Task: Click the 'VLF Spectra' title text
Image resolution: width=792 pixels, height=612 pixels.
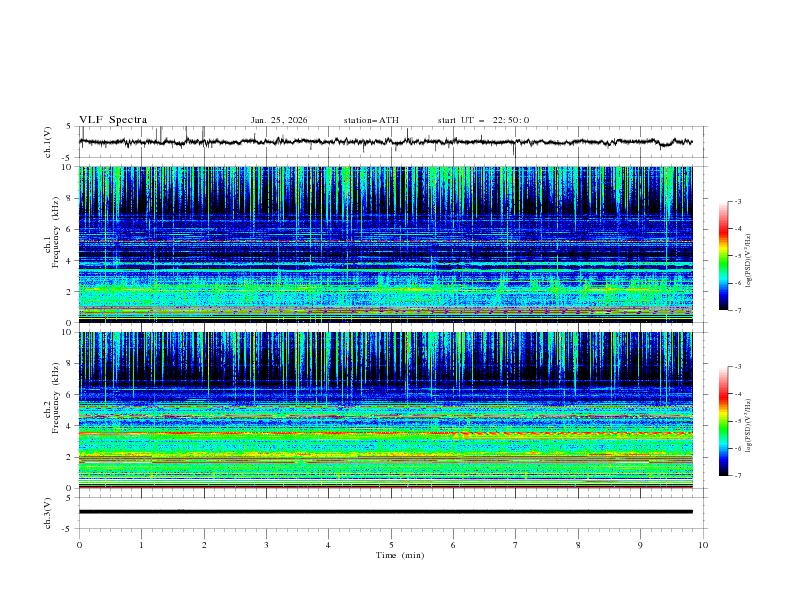Action: [113, 120]
